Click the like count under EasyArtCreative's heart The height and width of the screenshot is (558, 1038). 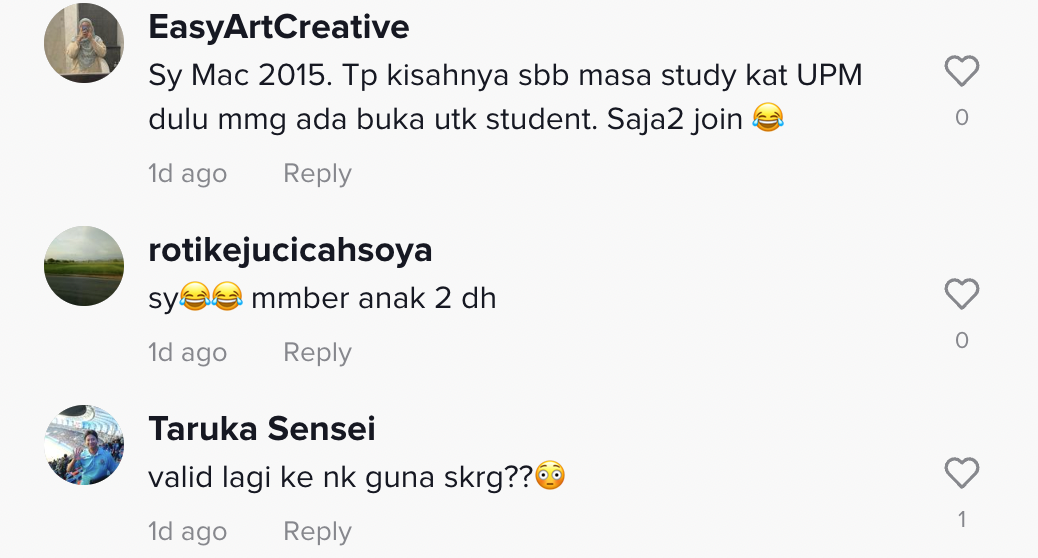point(961,118)
